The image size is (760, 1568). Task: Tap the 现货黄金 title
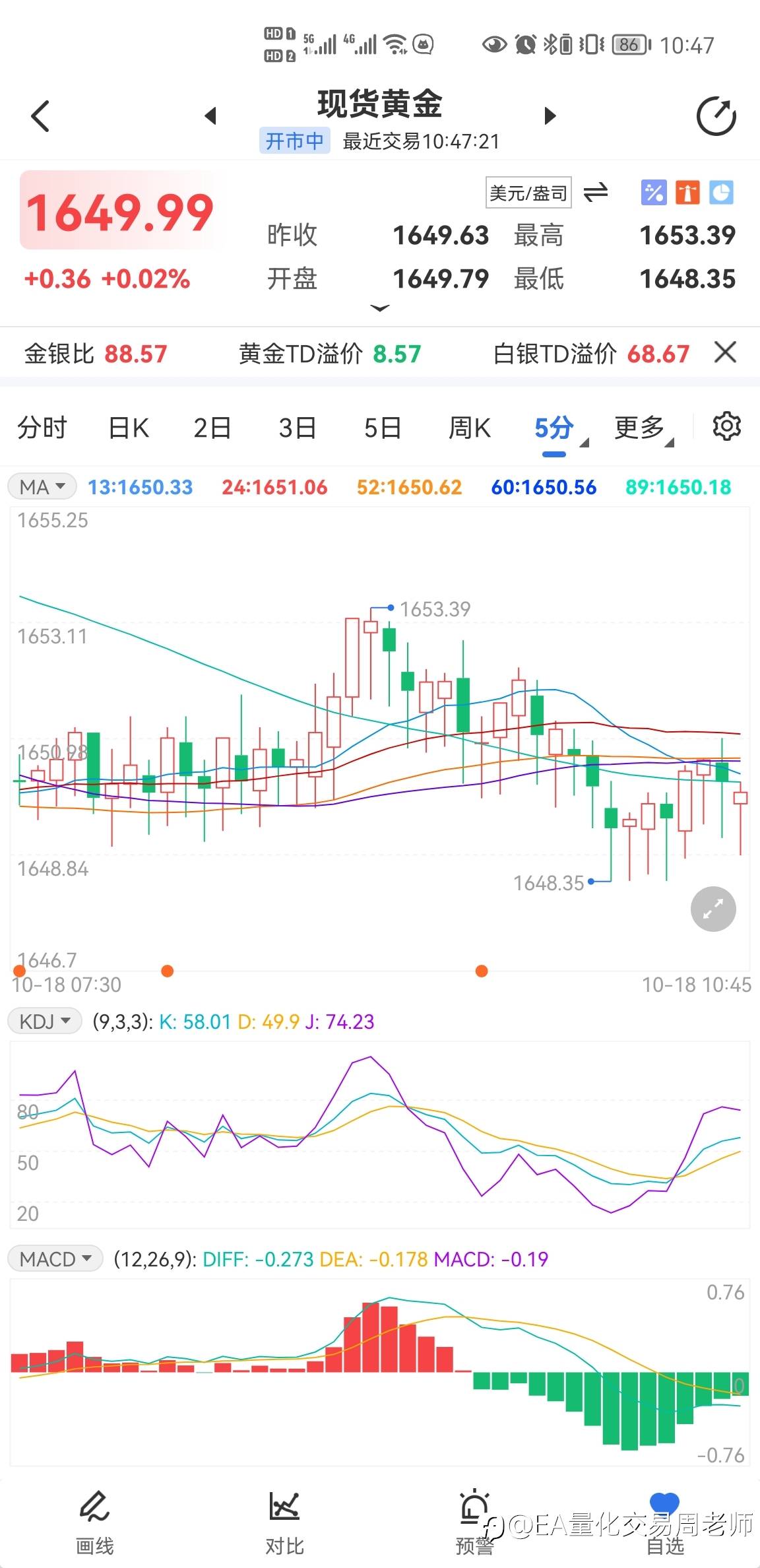(380, 104)
